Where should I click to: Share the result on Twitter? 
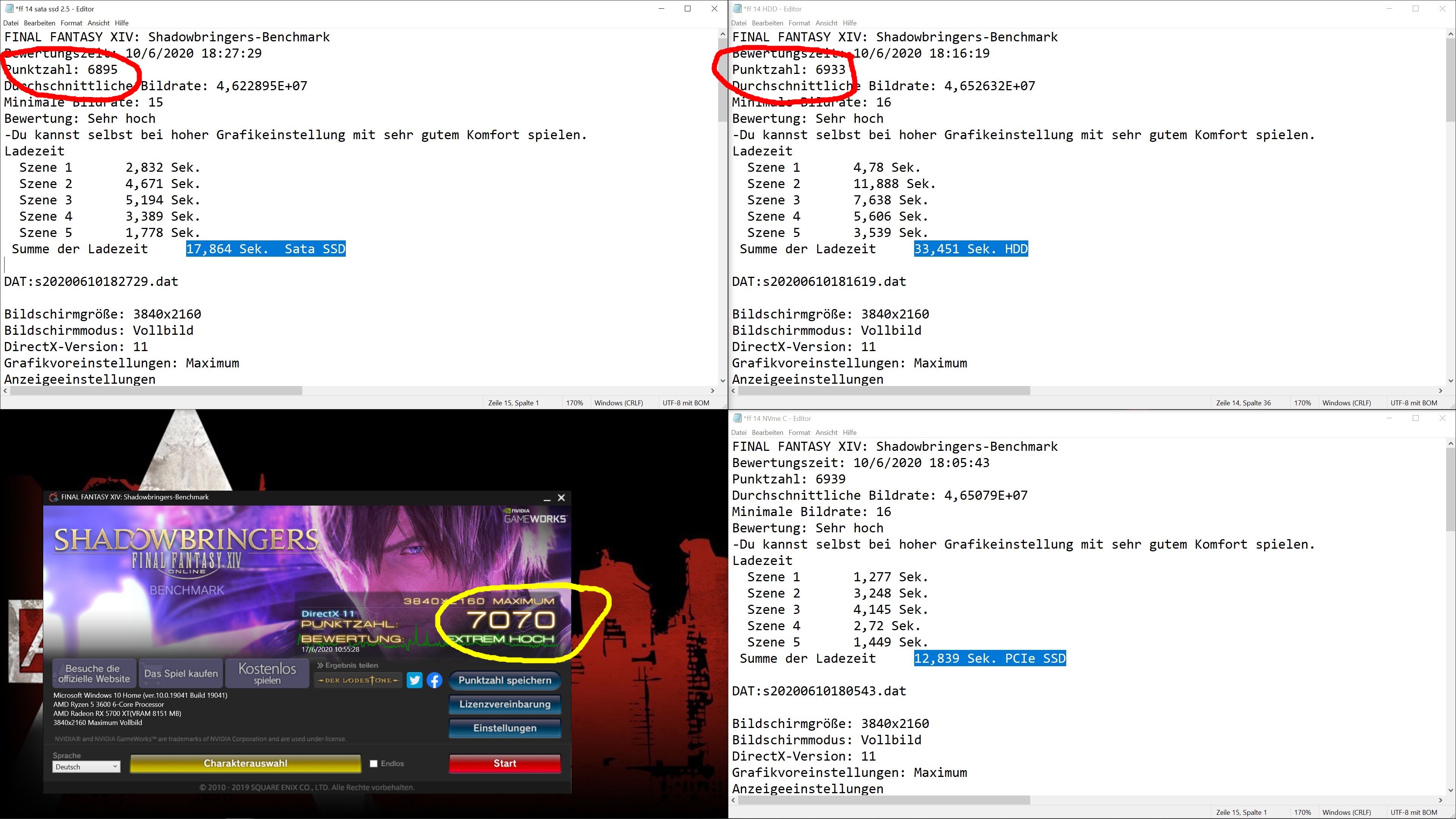pyautogui.click(x=414, y=680)
